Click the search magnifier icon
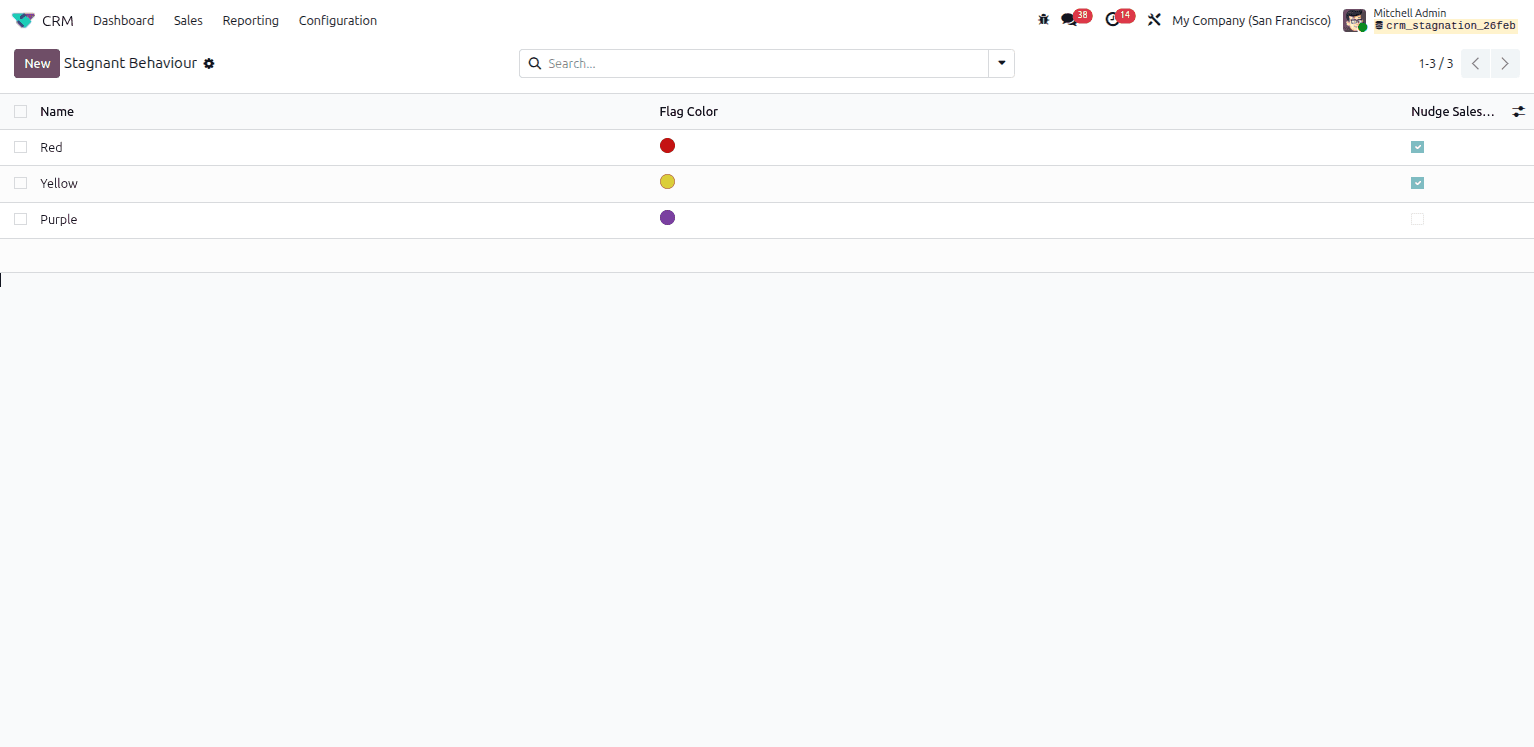Image resolution: width=1534 pixels, height=747 pixels. click(535, 63)
